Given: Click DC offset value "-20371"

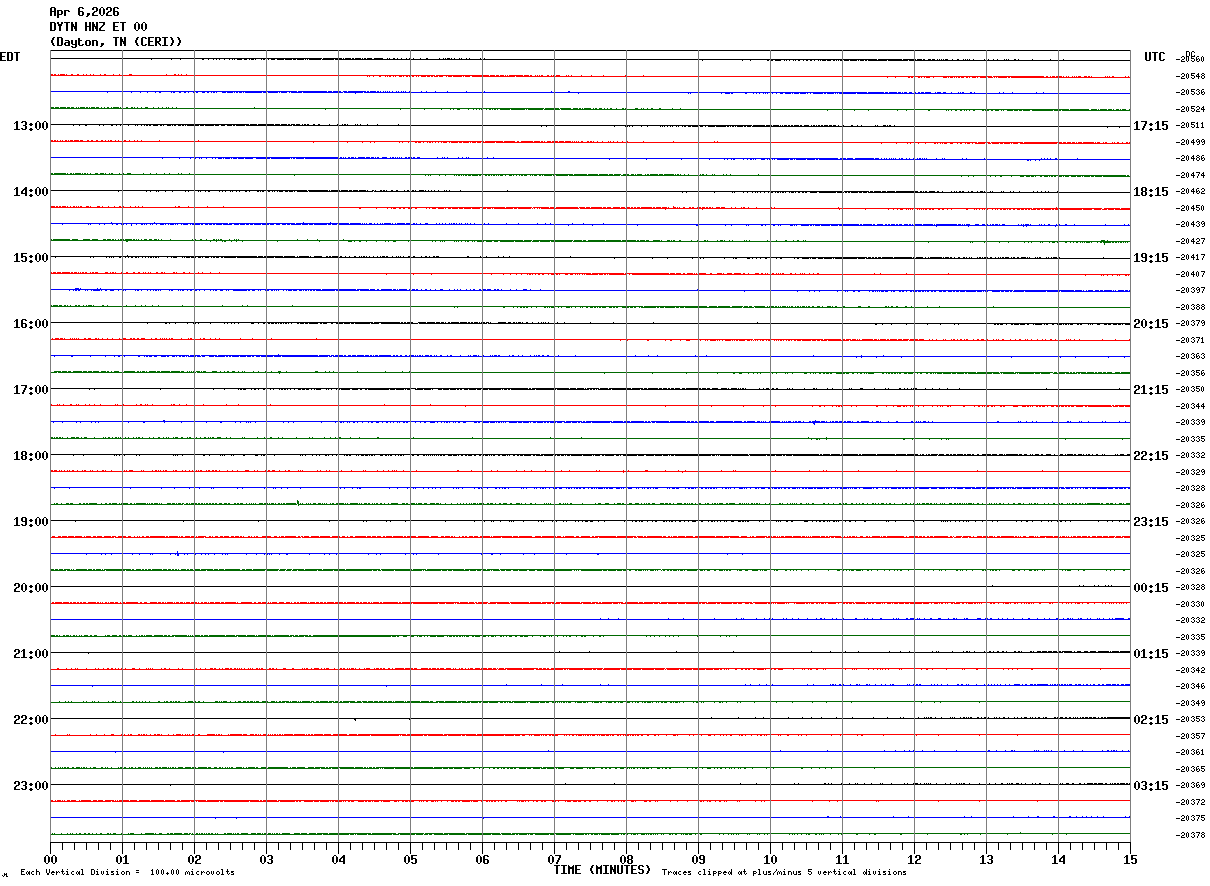Looking at the screenshot, I should (x=1190, y=340).
